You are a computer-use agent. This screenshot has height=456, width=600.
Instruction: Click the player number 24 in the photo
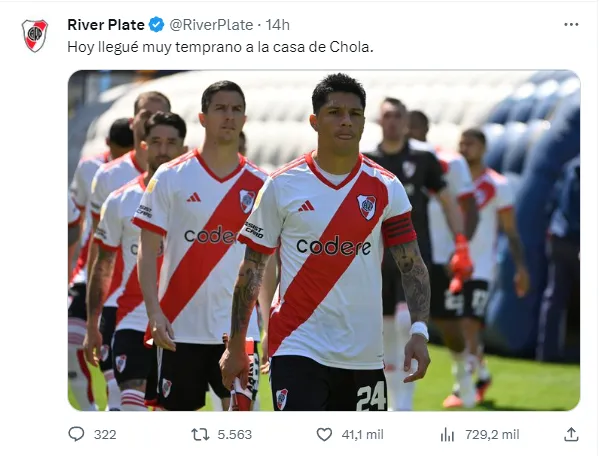coord(370,397)
